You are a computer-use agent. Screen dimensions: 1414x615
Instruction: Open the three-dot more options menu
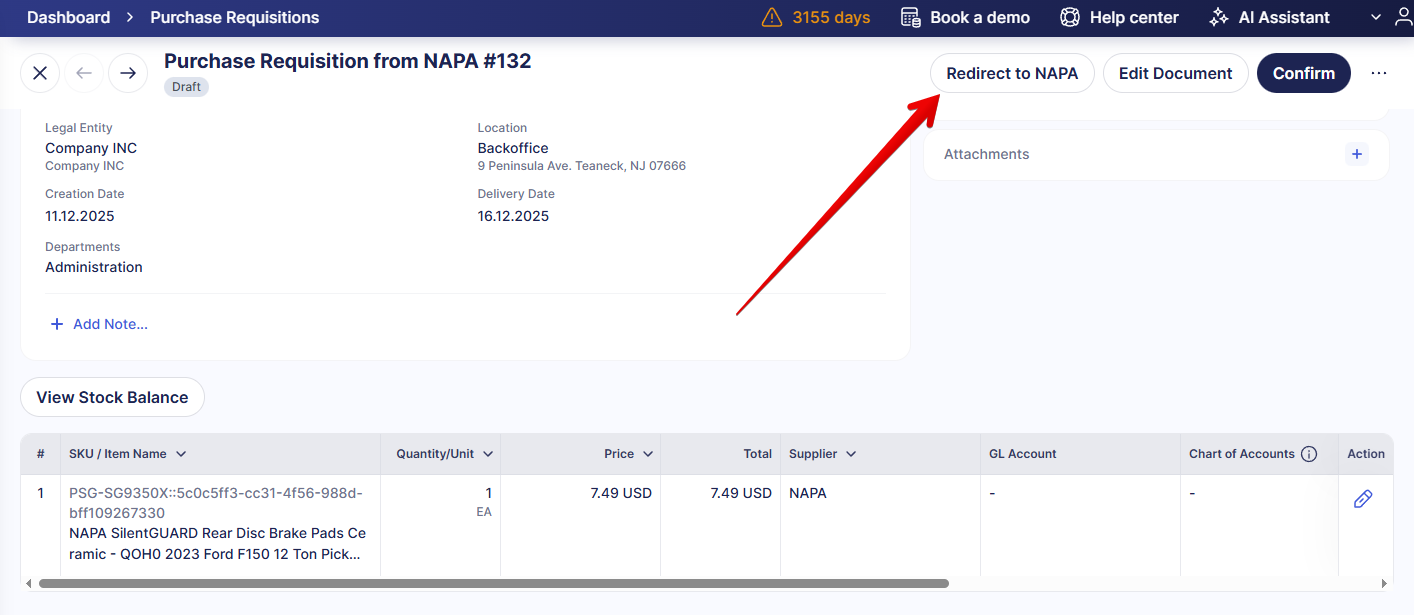click(x=1379, y=73)
